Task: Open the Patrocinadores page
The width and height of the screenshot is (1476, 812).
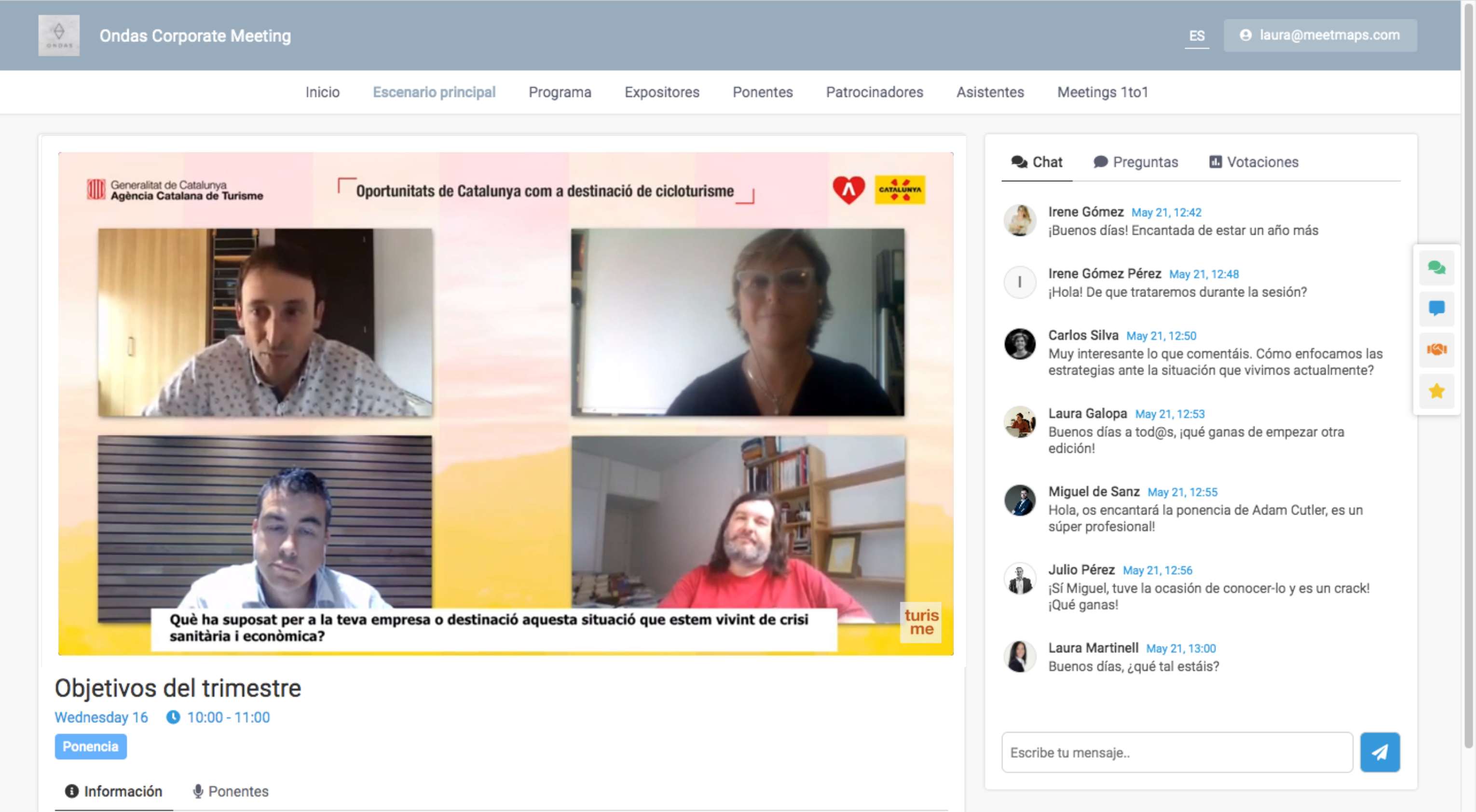Action: click(x=875, y=92)
